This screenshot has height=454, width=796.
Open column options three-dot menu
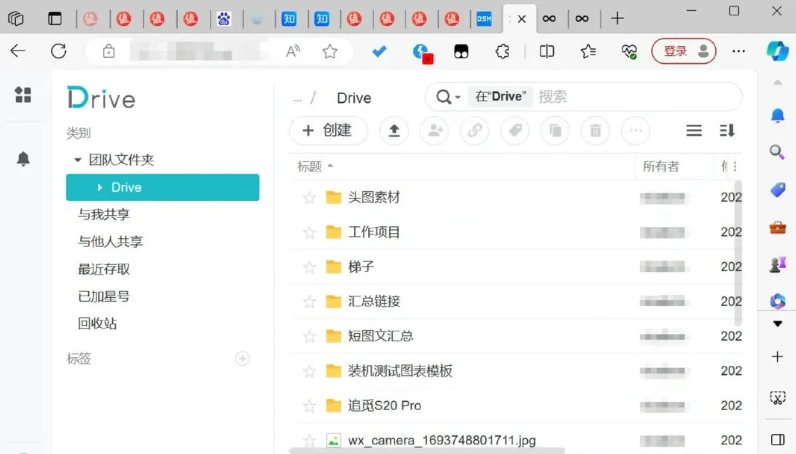pyautogui.click(x=735, y=166)
